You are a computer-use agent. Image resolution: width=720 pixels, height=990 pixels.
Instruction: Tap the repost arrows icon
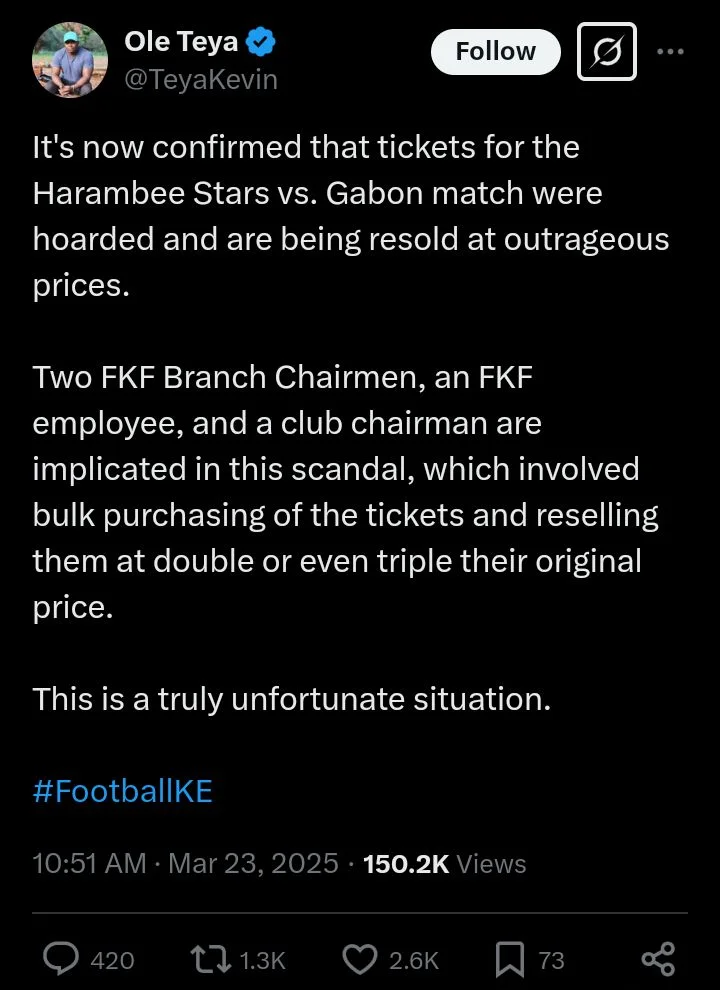[211, 960]
